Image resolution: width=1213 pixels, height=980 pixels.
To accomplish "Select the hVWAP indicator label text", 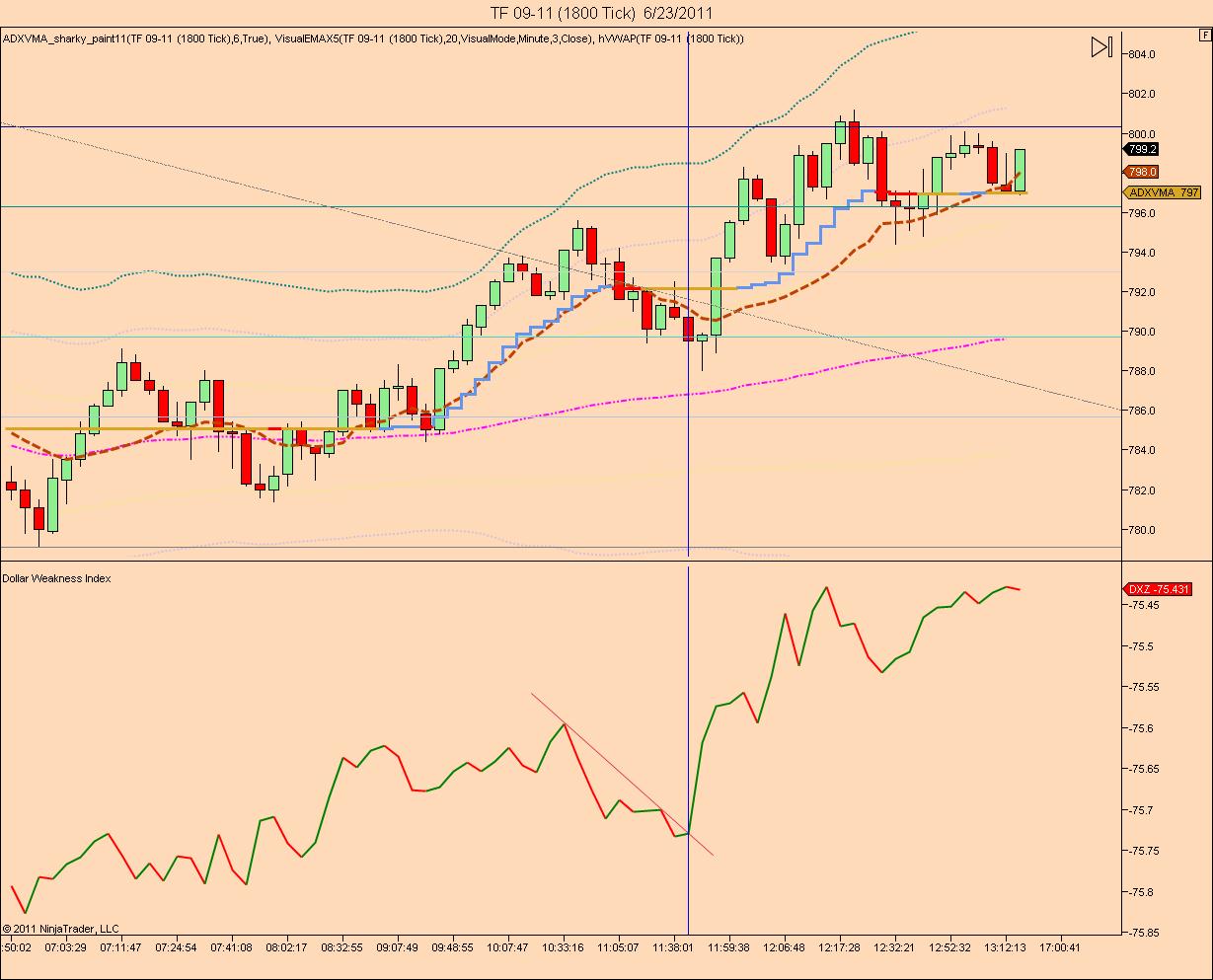I will click(672, 38).
